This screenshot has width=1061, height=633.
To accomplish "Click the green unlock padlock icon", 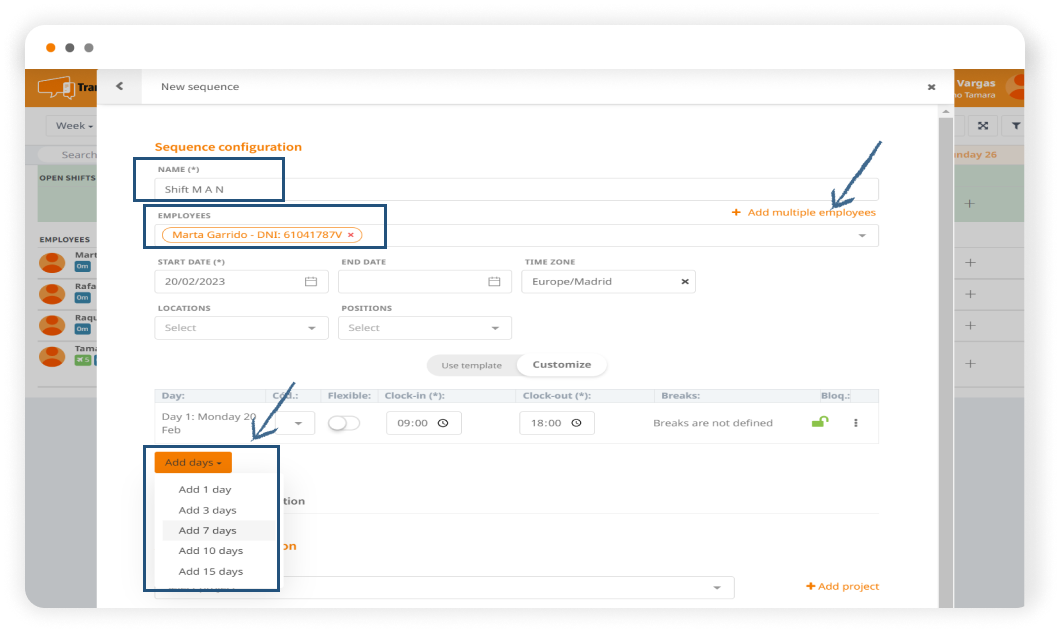I will coord(819,422).
